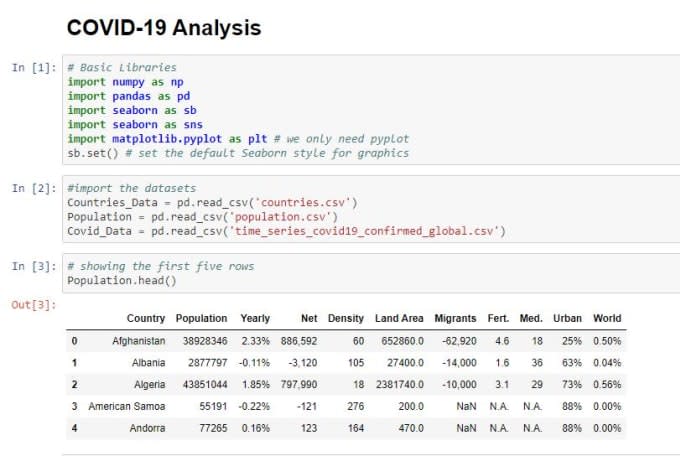This screenshot has width=680, height=456.
Task: Click the net change value 797,990
Action: pos(299,384)
